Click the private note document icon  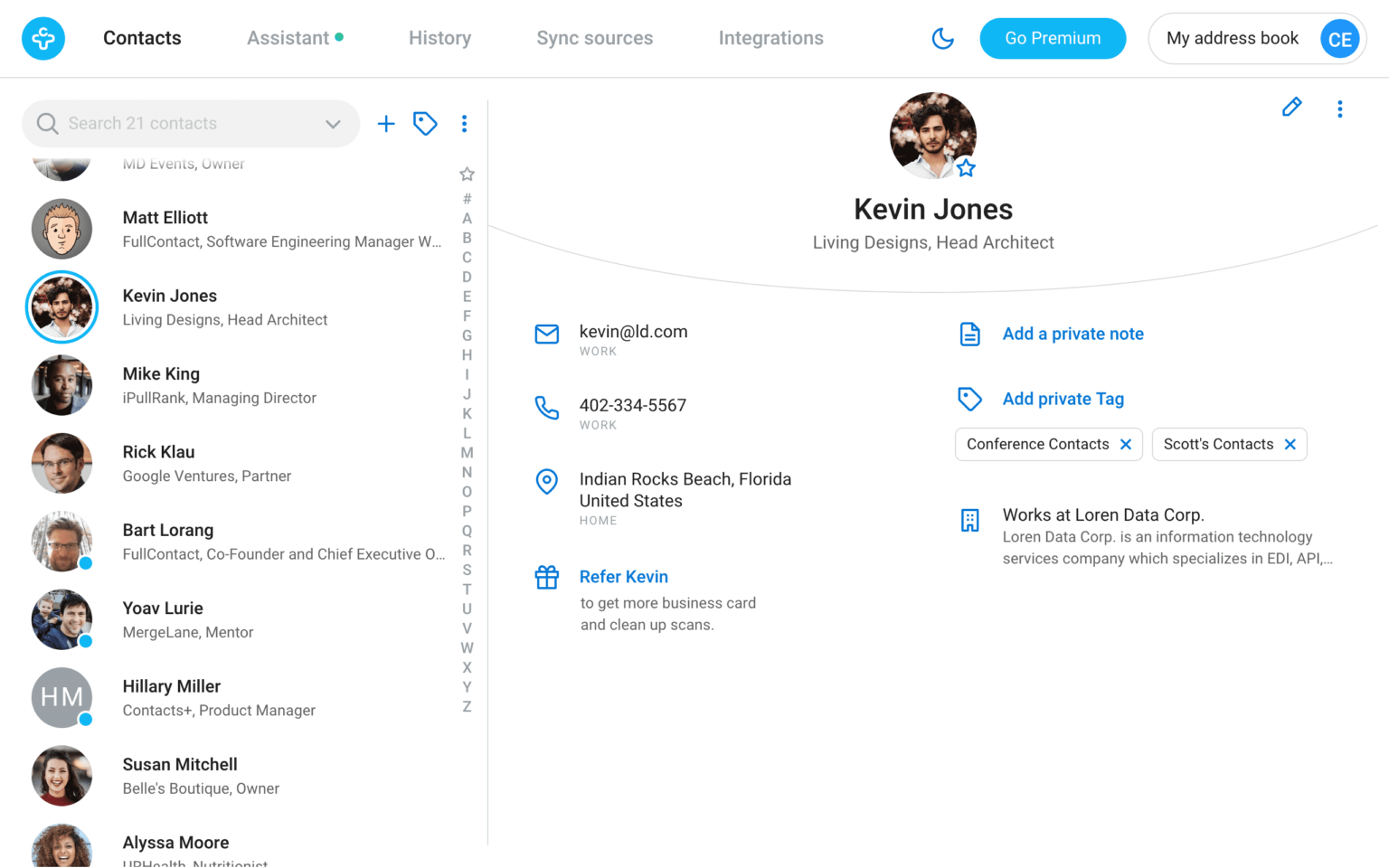point(969,333)
